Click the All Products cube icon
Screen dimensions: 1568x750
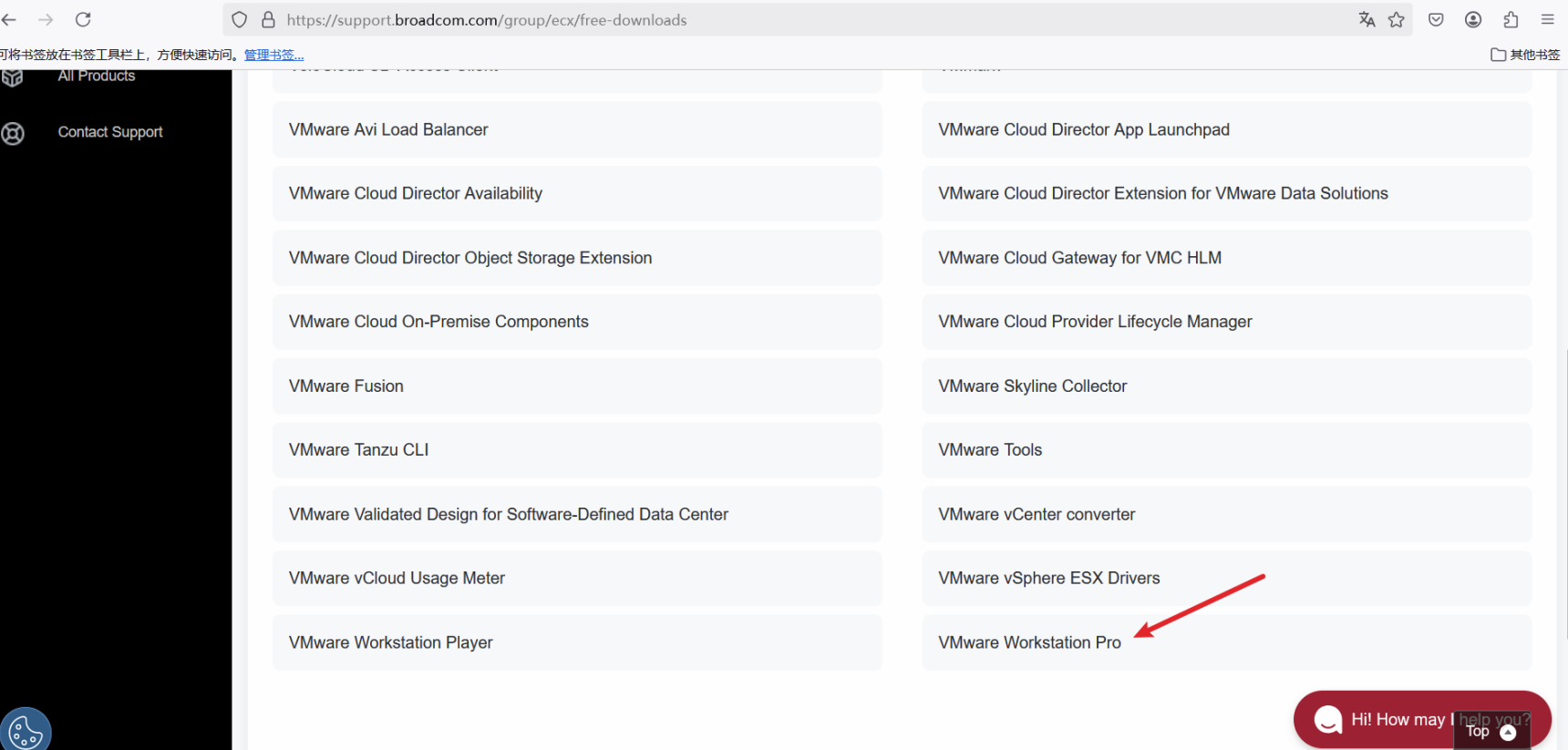tap(13, 77)
